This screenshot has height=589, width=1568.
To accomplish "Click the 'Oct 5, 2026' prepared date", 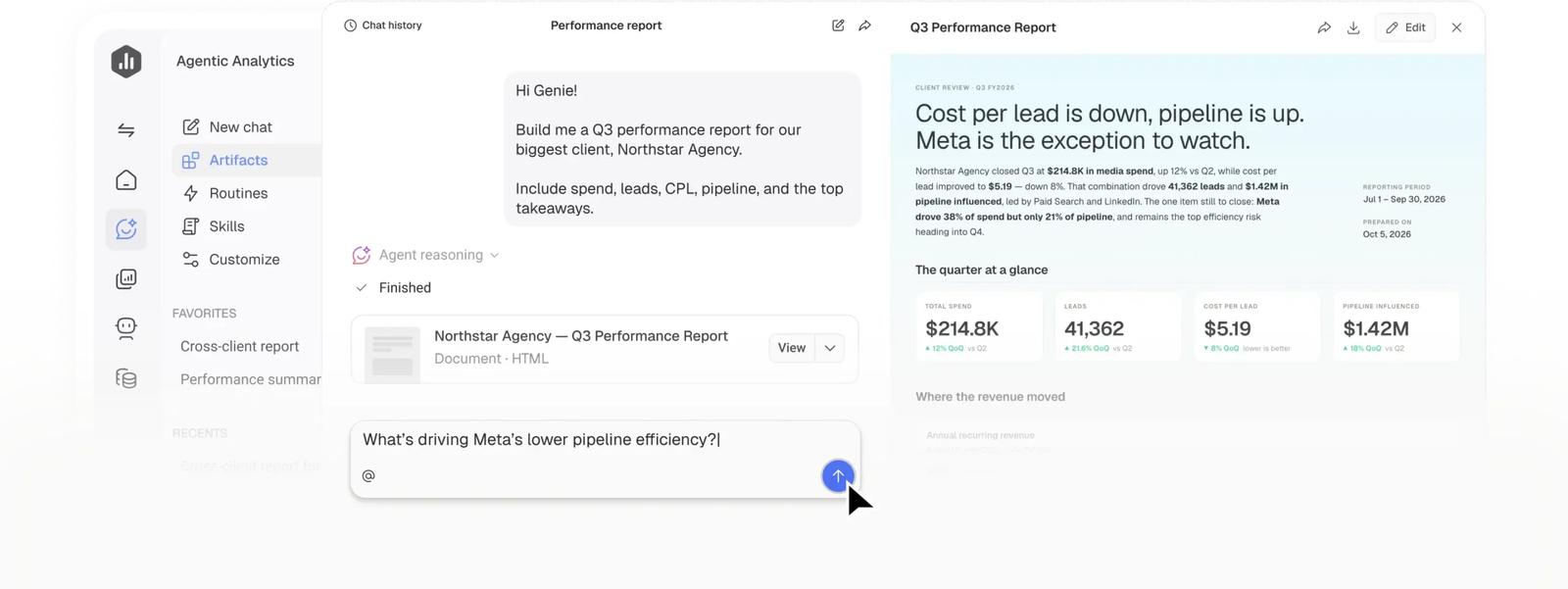I will pos(1387,234).
